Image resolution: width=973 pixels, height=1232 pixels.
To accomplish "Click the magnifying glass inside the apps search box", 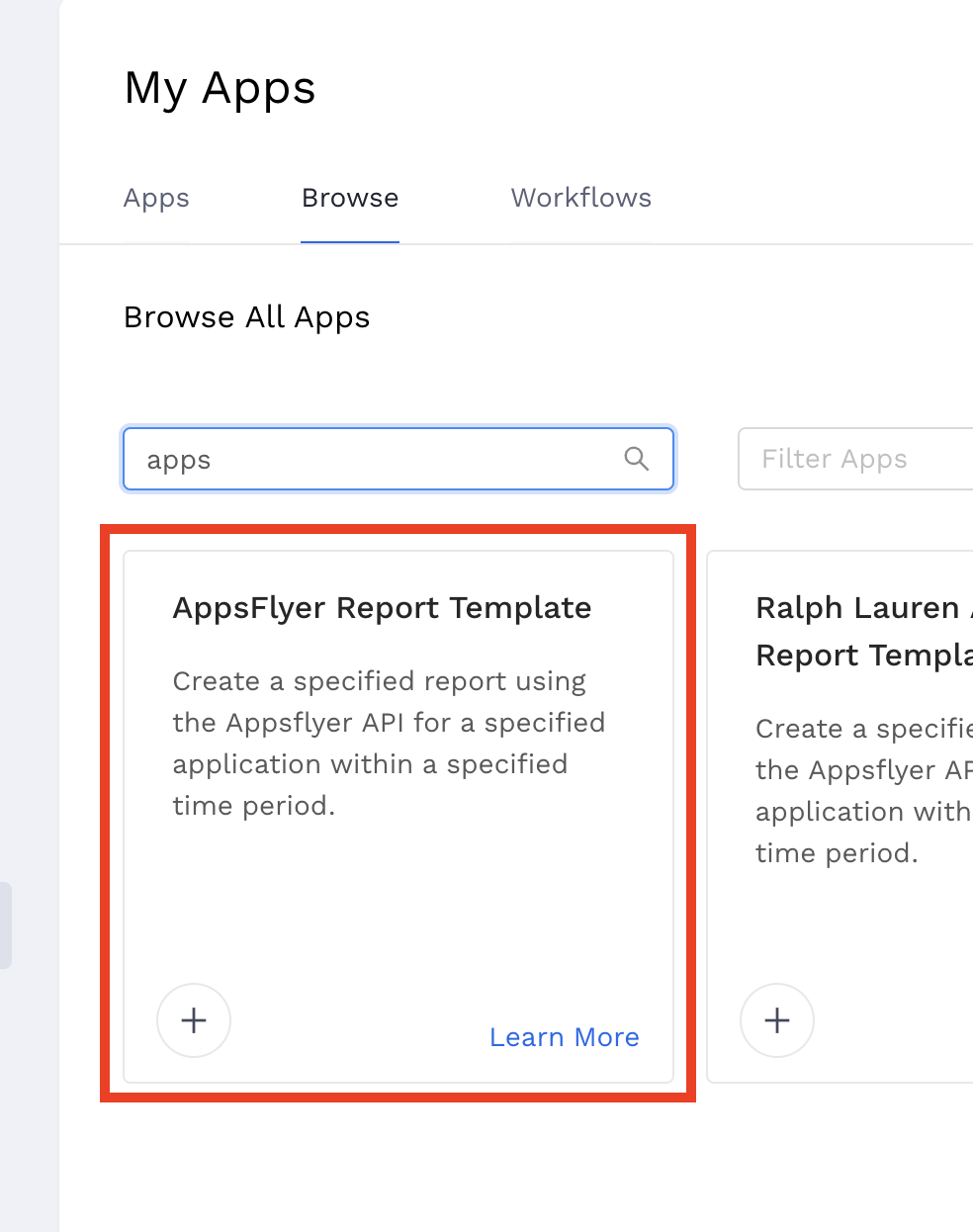I will pyautogui.click(x=636, y=459).
